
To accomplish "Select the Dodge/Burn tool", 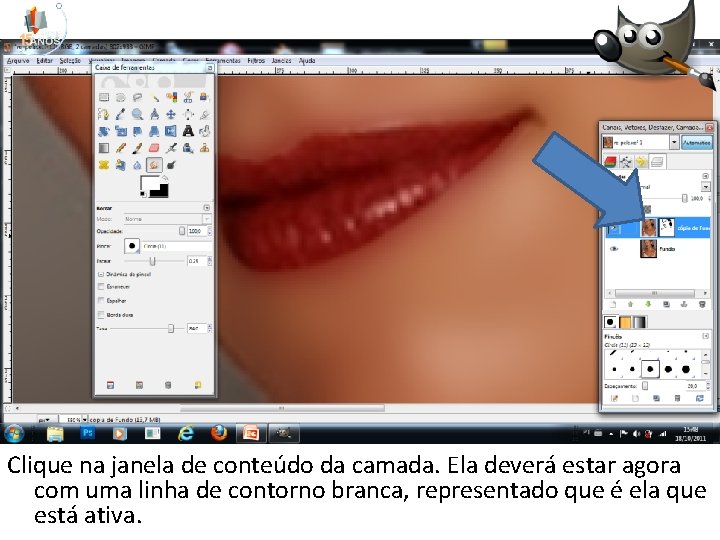I will 171,165.
